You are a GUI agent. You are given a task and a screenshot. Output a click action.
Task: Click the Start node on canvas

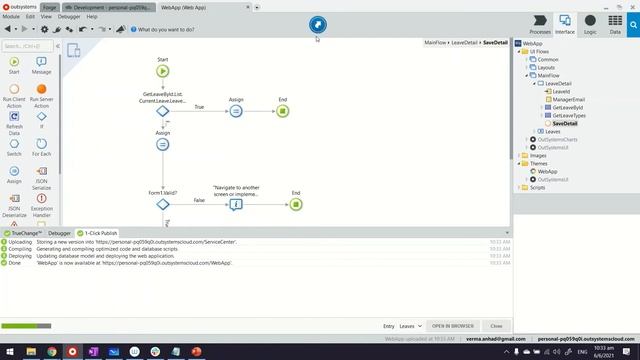(162, 71)
